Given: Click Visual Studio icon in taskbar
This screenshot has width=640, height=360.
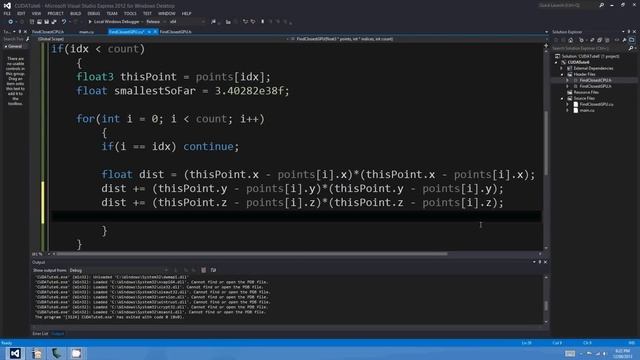Looking at the screenshot, I should pyautogui.click(x=15, y=353).
